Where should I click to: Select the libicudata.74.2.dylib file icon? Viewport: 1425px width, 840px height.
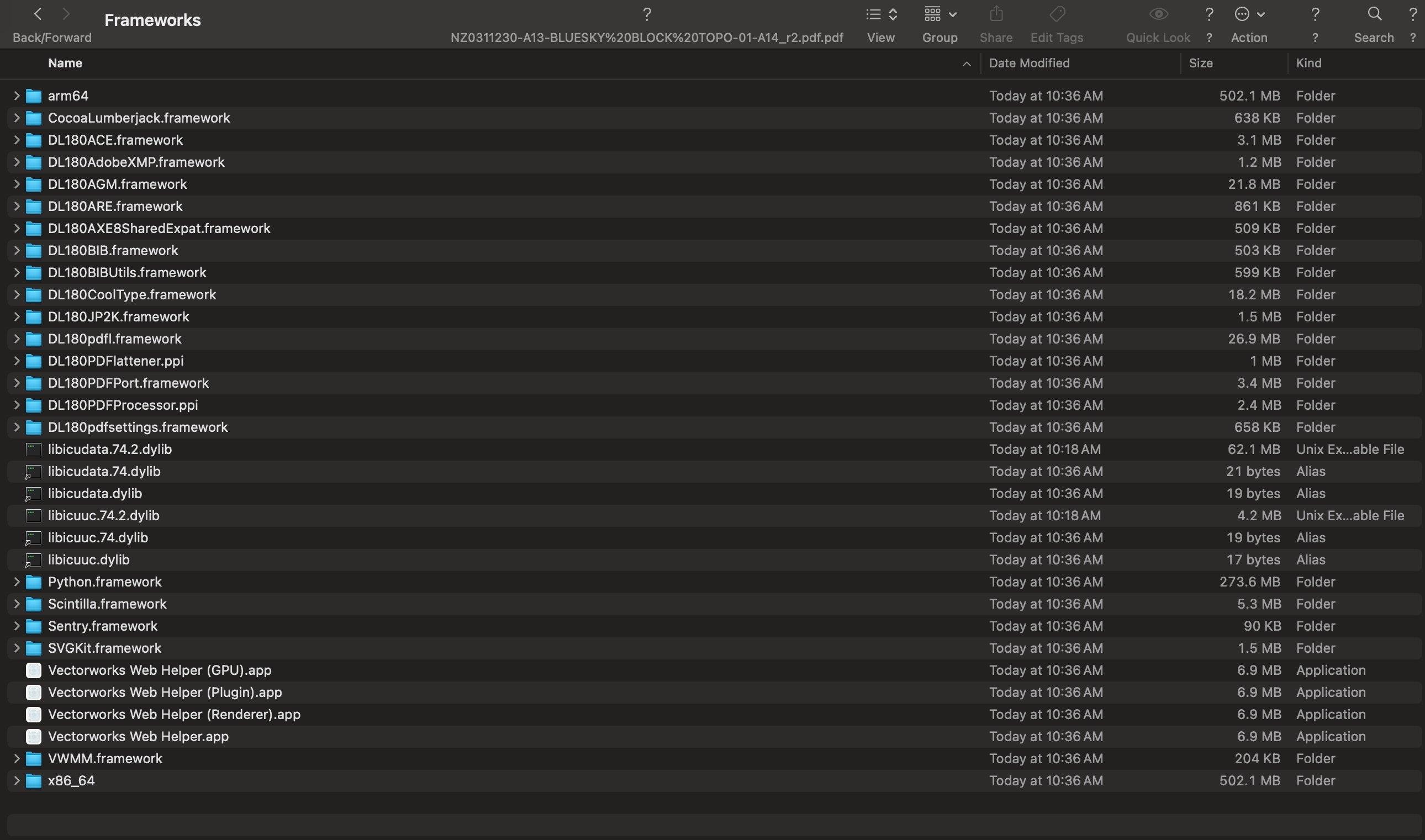click(x=33, y=450)
